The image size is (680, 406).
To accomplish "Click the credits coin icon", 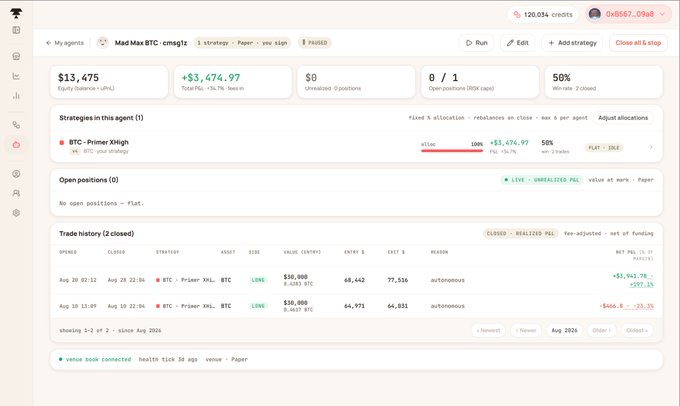I will pyautogui.click(x=517, y=14).
